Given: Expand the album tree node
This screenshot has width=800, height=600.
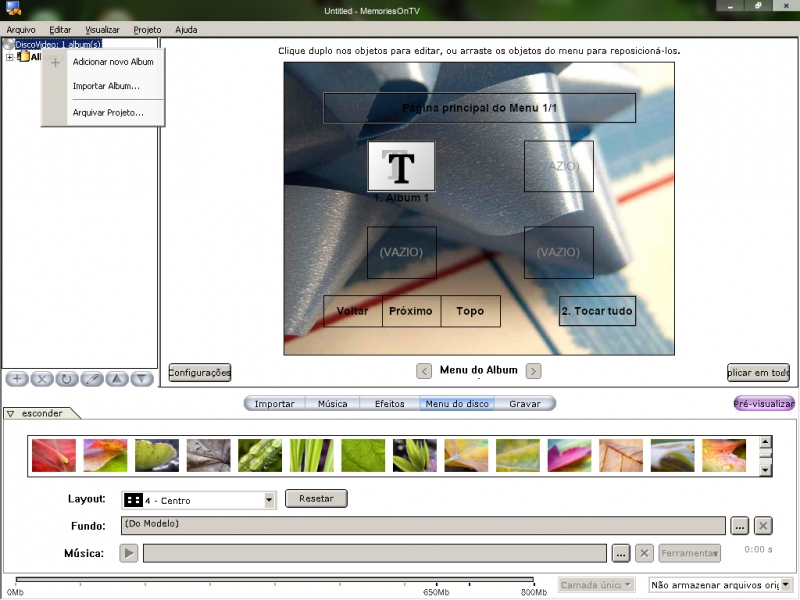Looking at the screenshot, I should point(9,57).
